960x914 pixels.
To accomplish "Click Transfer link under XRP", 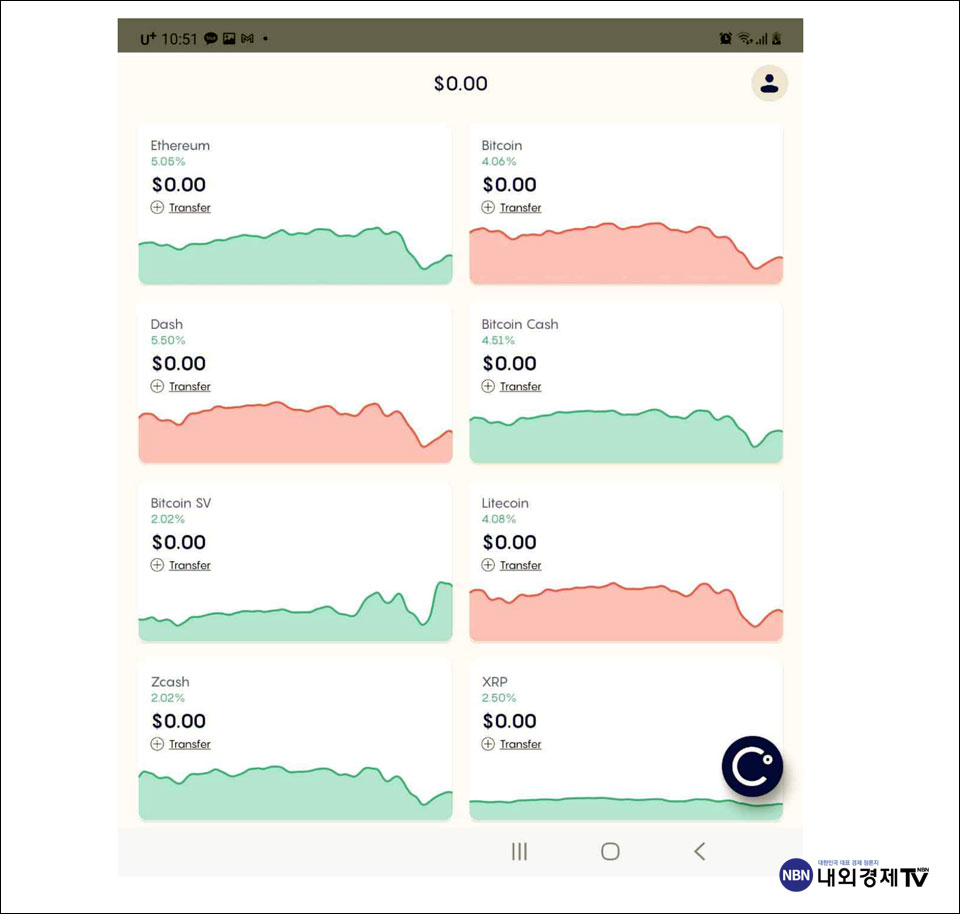I will 520,745.
